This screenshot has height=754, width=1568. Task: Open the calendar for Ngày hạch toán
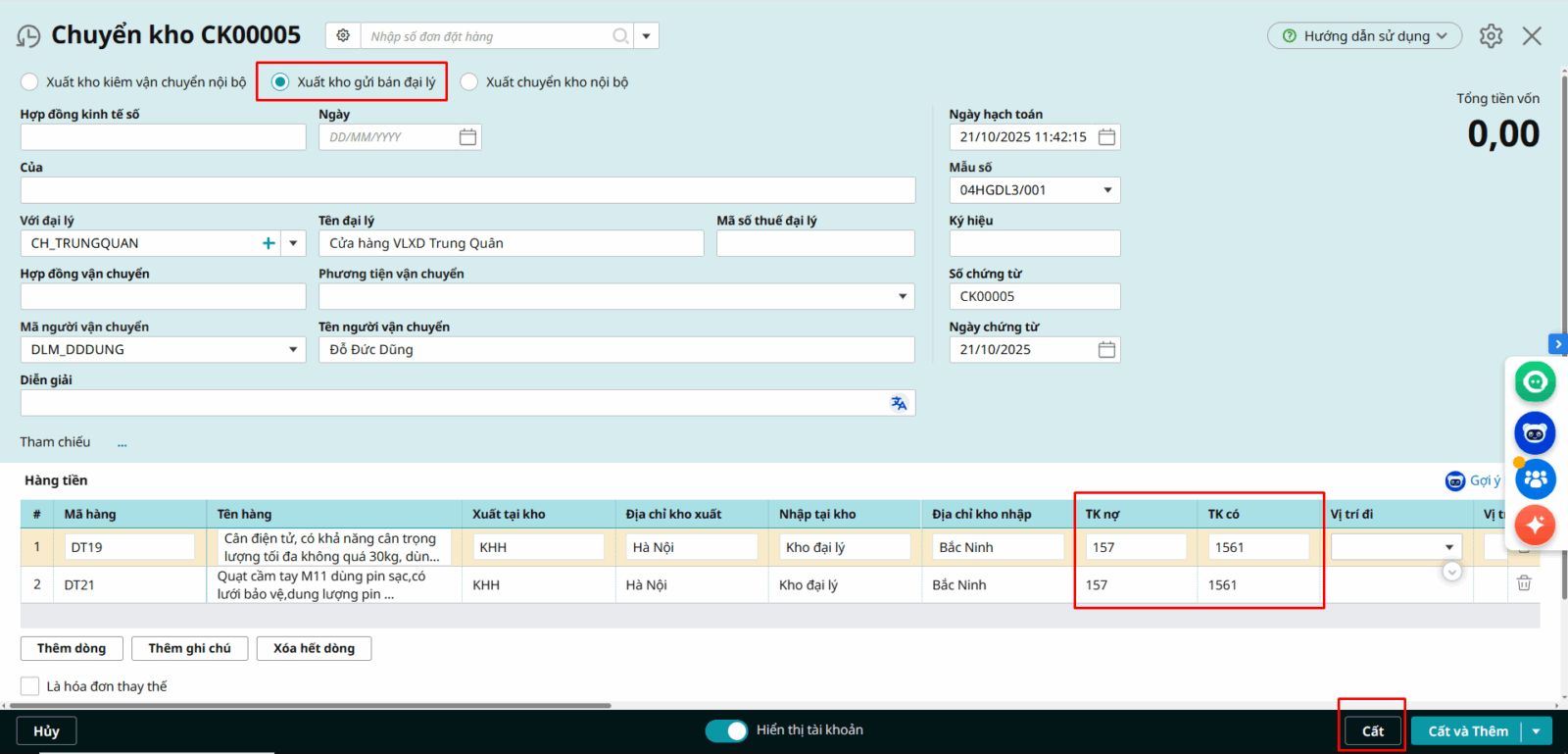point(1106,137)
